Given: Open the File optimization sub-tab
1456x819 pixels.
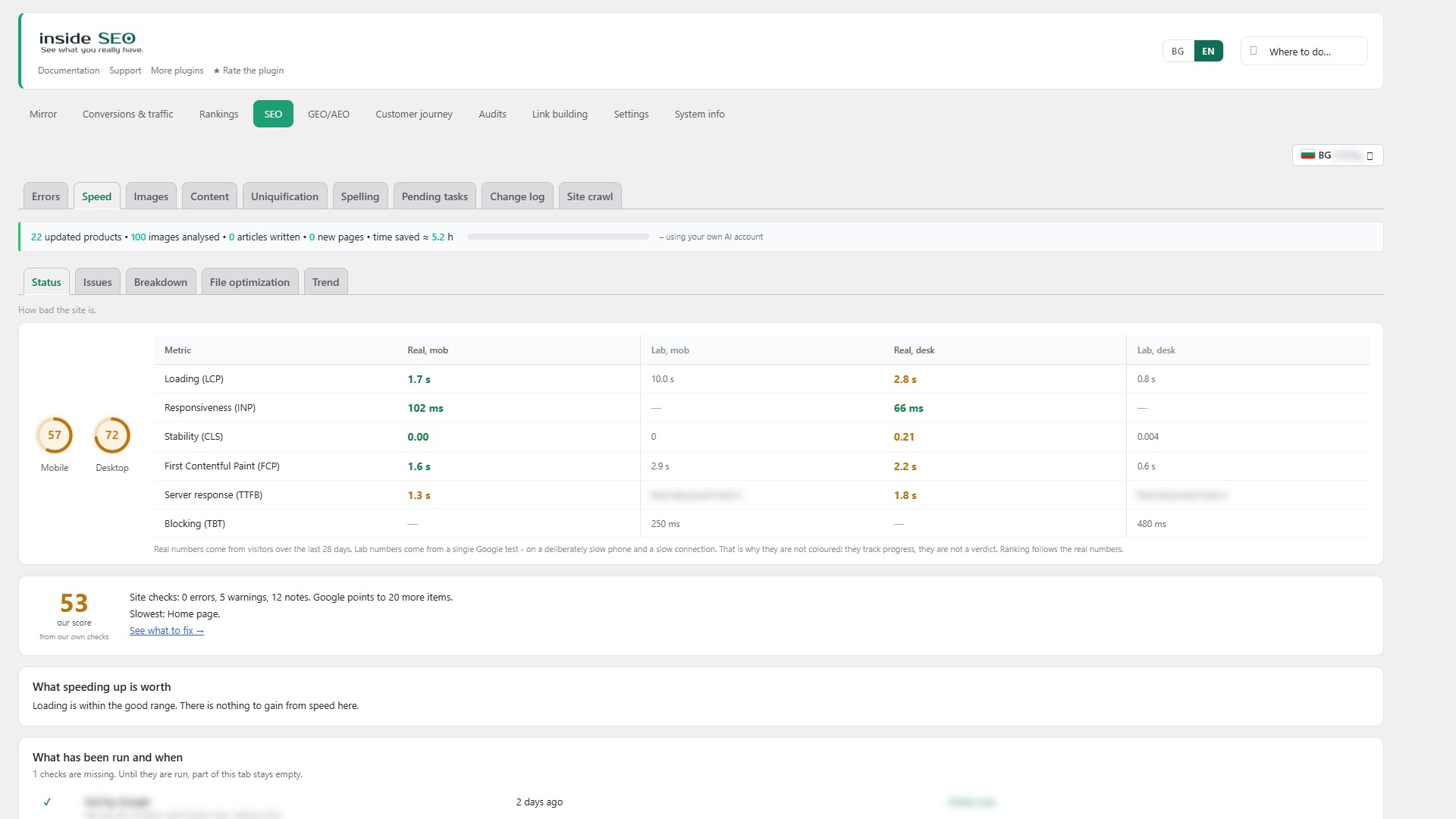Looking at the screenshot, I should tap(249, 282).
